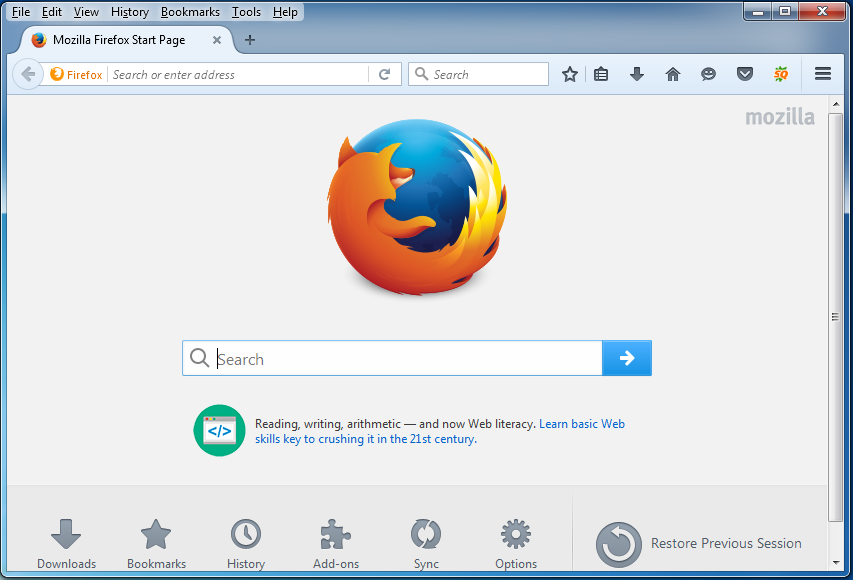Click the magnifier in toolbar search box
The image size is (853, 580).
click(421, 73)
